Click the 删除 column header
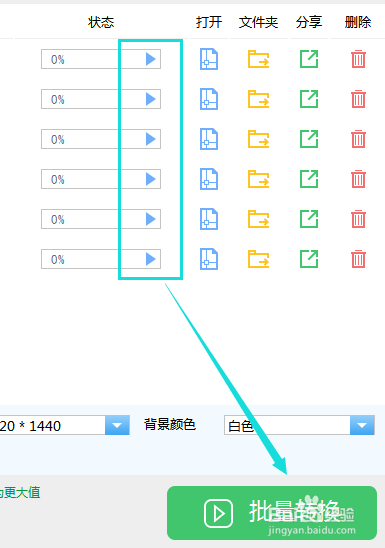Image resolution: width=385 pixels, height=548 pixels. [x=358, y=22]
